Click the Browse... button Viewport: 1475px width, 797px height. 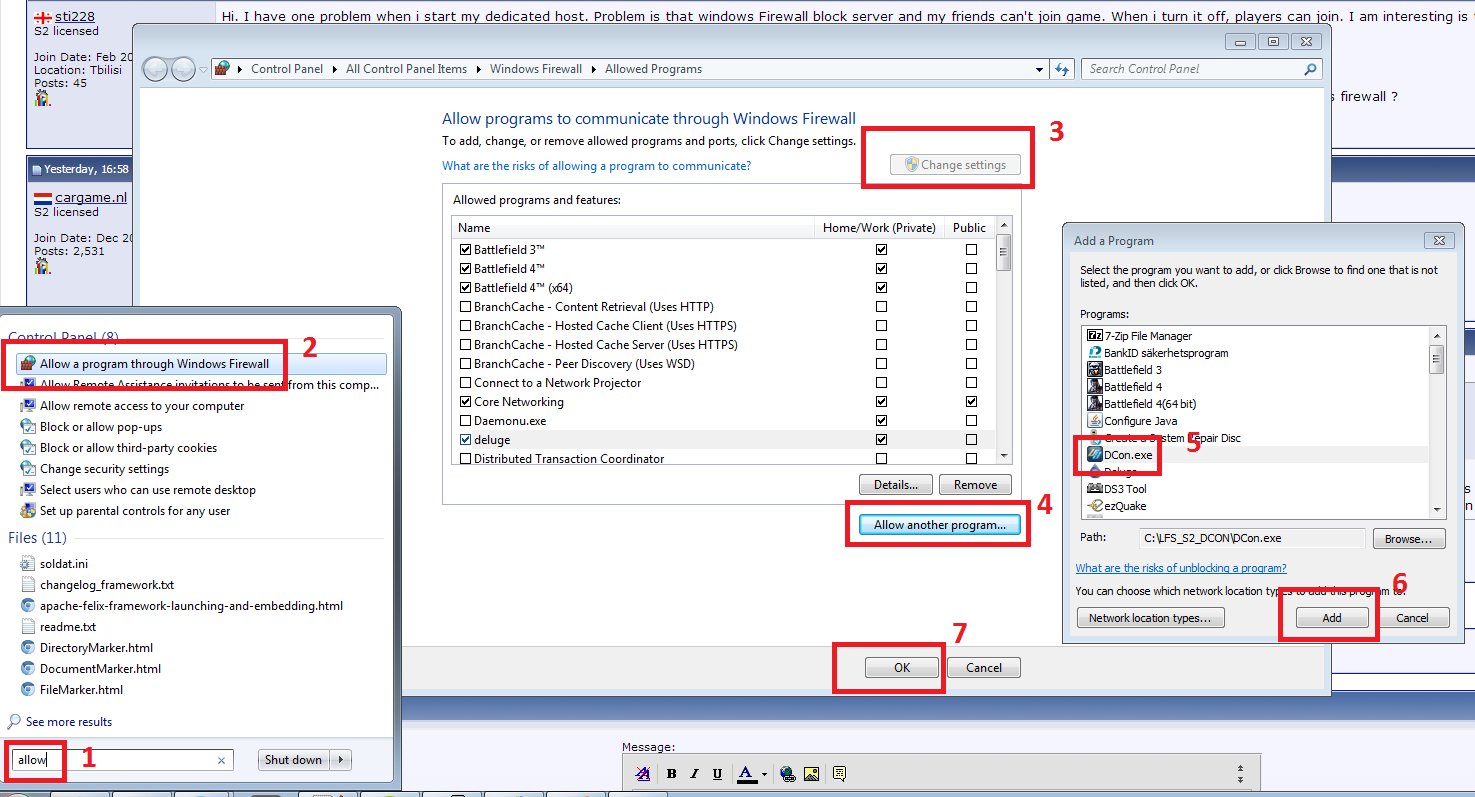tap(1409, 539)
